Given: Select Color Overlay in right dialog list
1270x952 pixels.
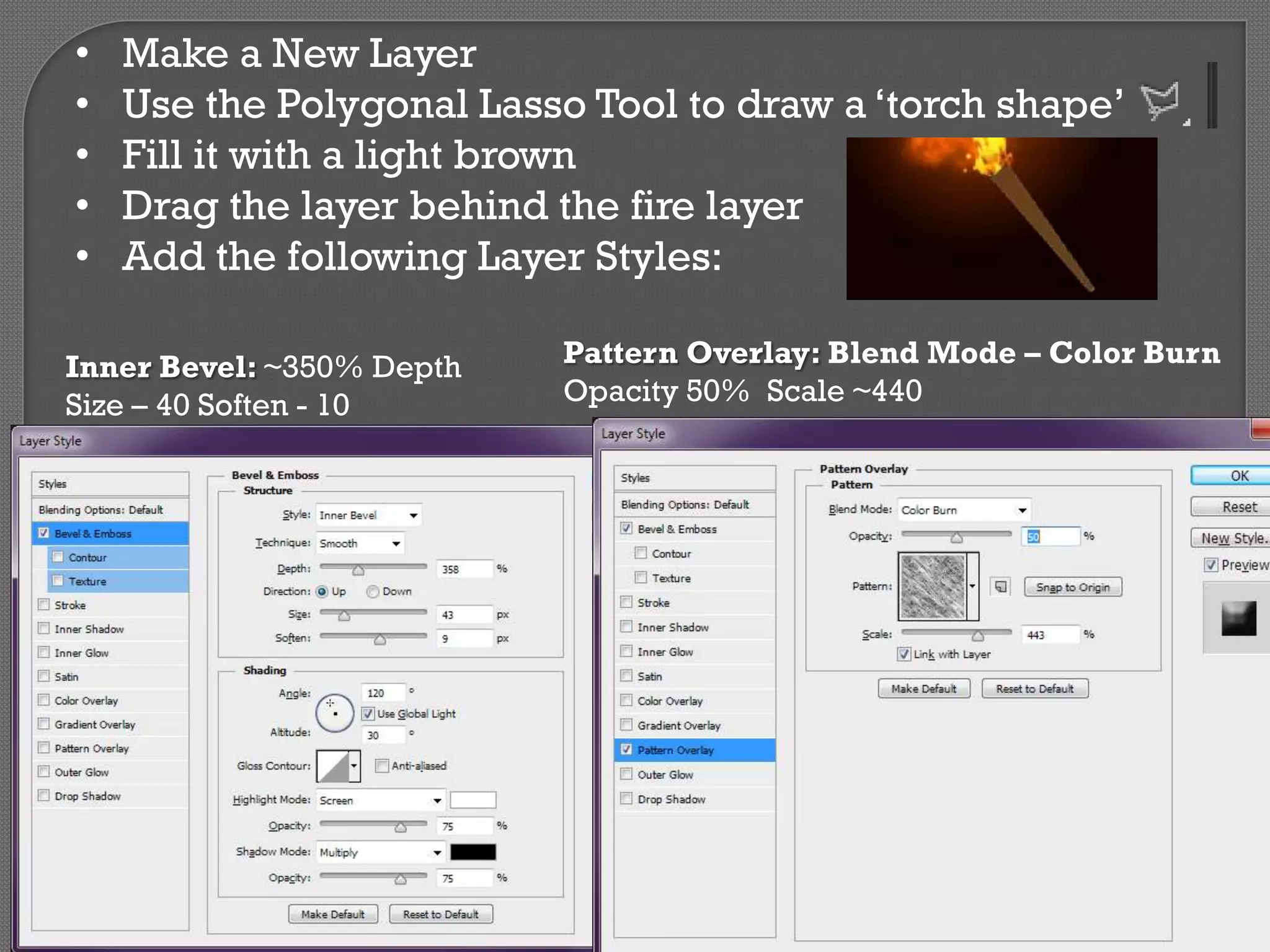Looking at the screenshot, I should (x=695, y=700).
